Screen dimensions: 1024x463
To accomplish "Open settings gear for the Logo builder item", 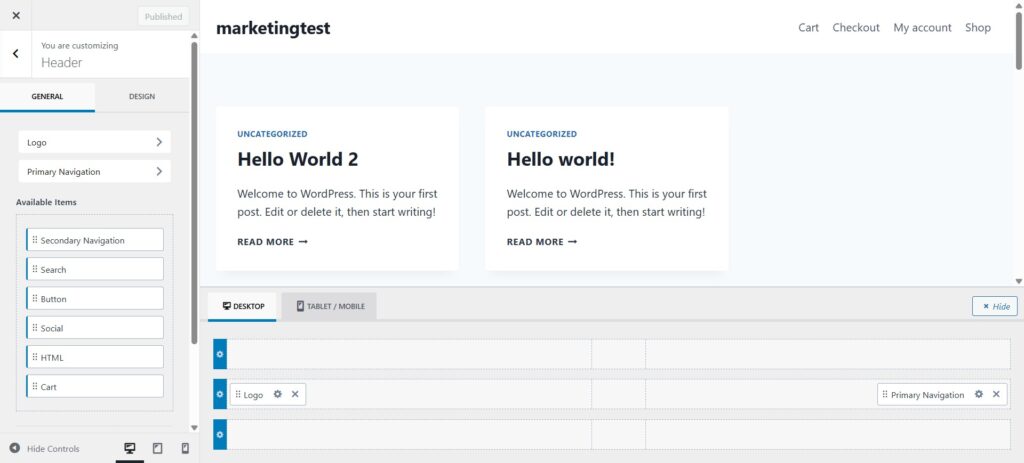I will pos(278,395).
